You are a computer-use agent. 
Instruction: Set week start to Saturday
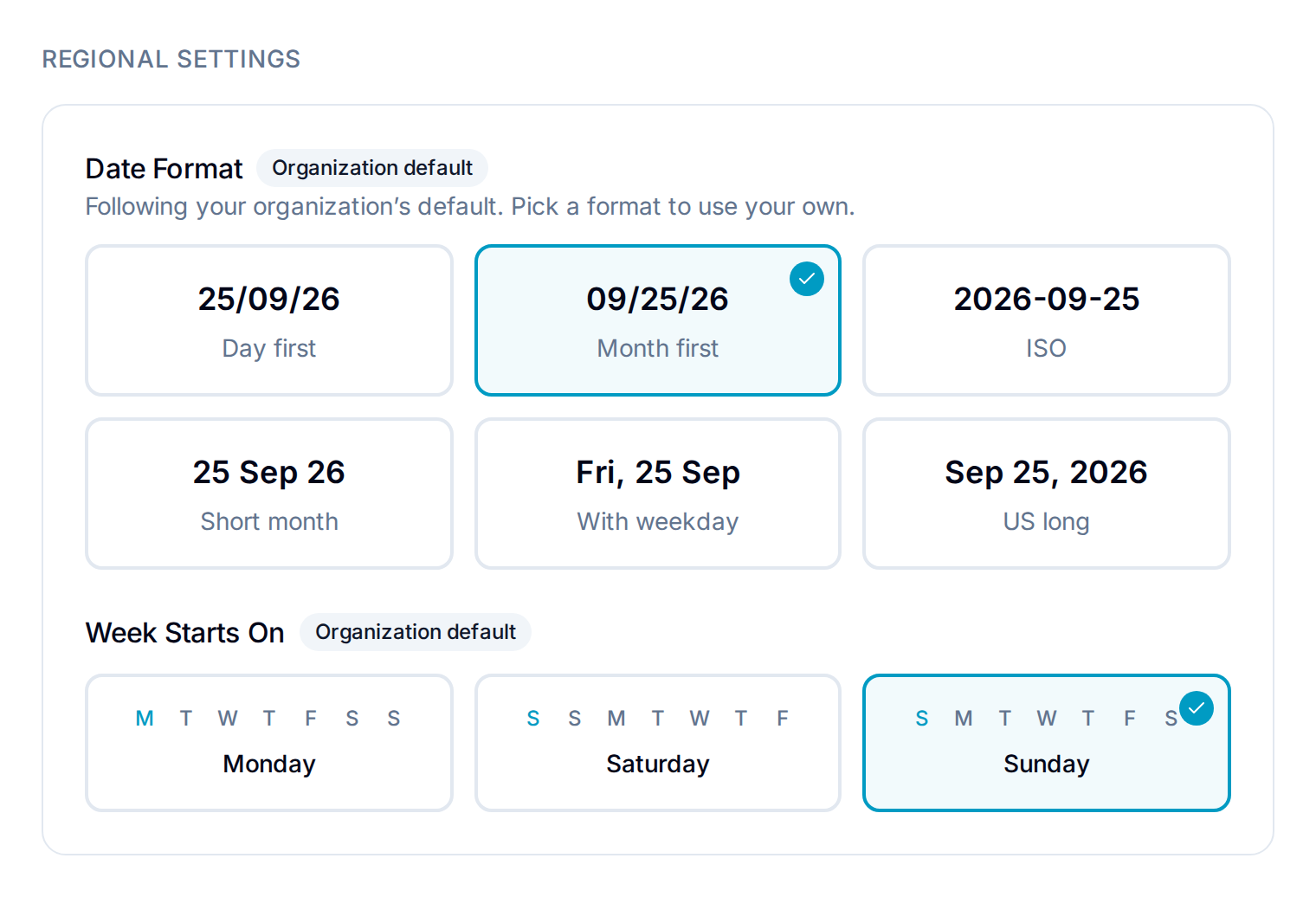658,743
